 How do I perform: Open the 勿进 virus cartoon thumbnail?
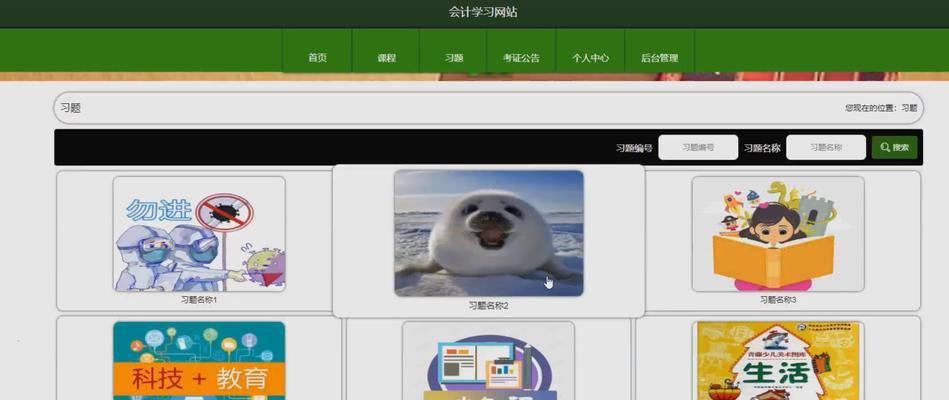tap(199, 234)
